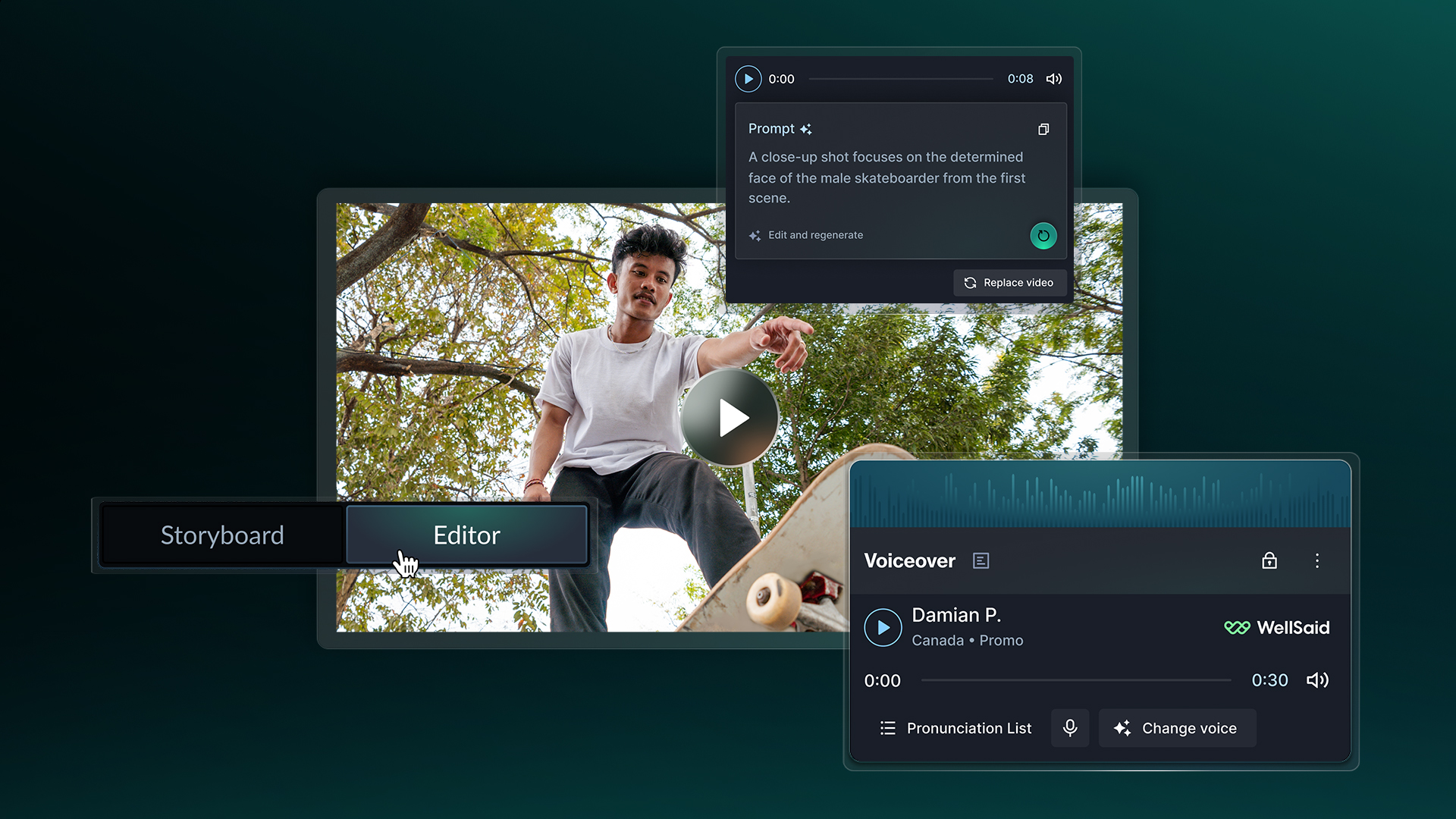
Task: Click the Change voice button
Action: pyautogui.click(x=1177, y=729)
